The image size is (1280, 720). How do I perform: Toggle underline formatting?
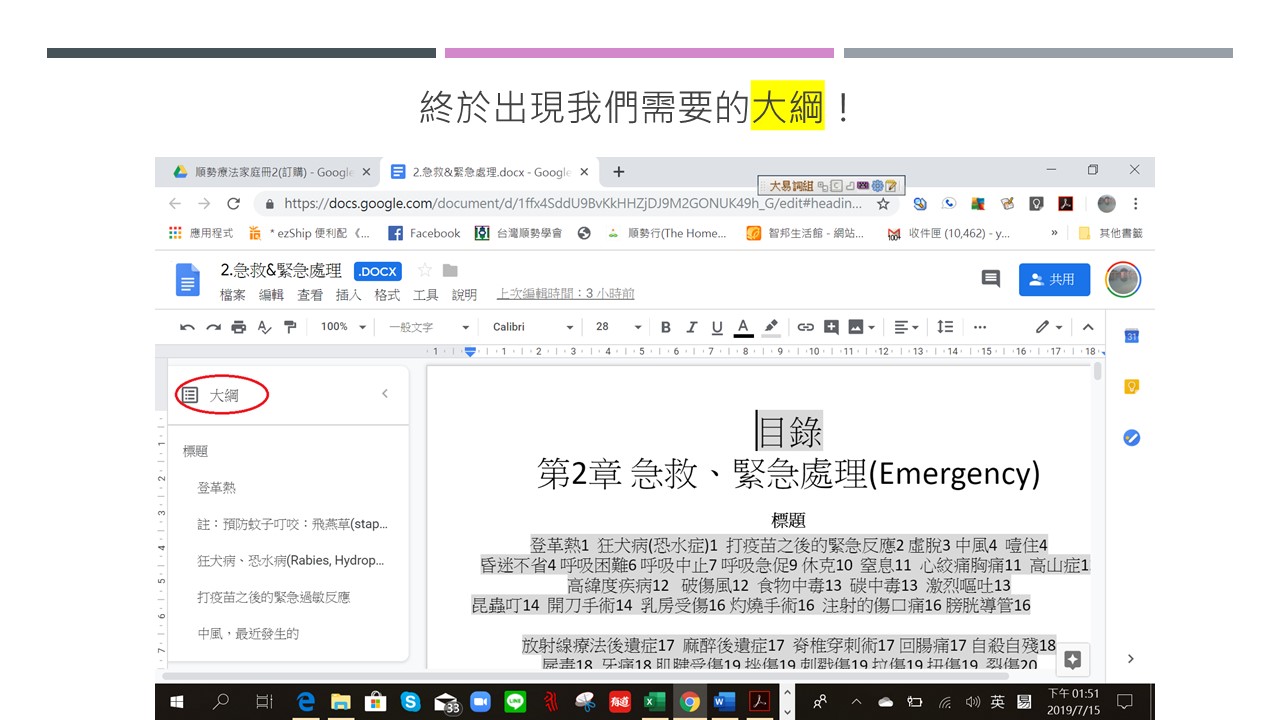click(717, 327)
